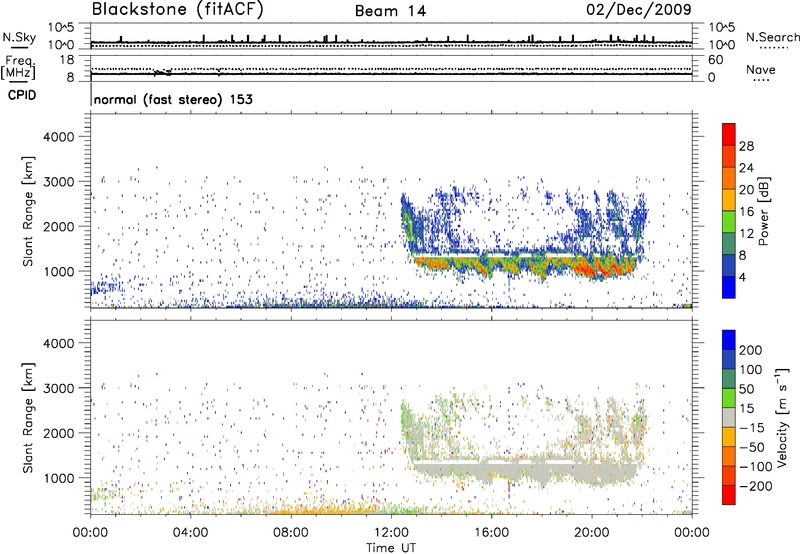The height and width of the screenshot is (554, 800).
Task: Click the 1000 tick in power panel
Action: click(59, 271)
